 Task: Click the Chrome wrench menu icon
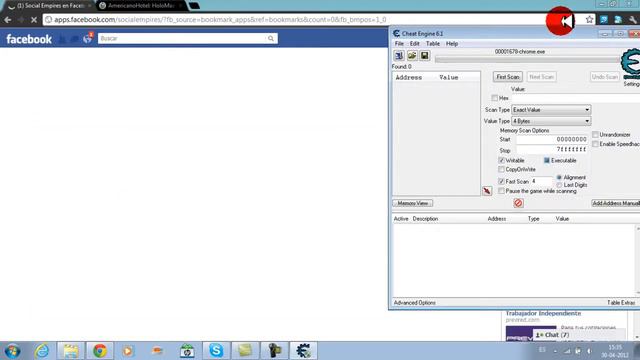click(633, 20)
